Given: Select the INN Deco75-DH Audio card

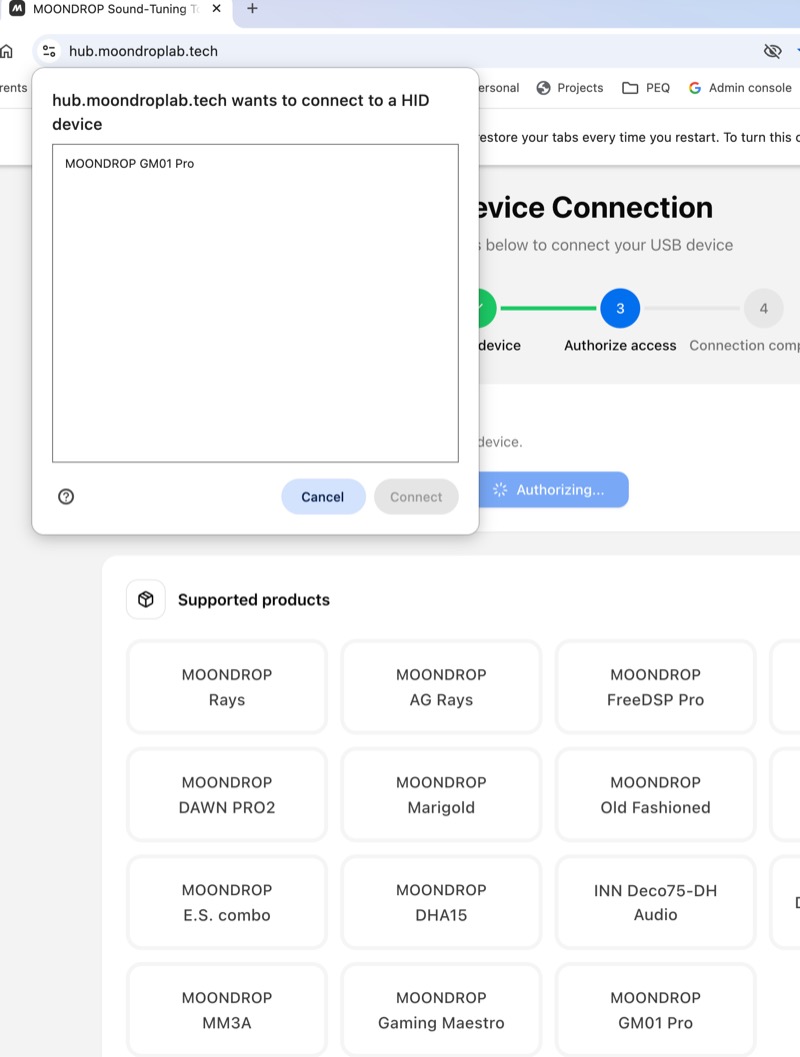Looking at the screenshot, I should click(656, 902).
